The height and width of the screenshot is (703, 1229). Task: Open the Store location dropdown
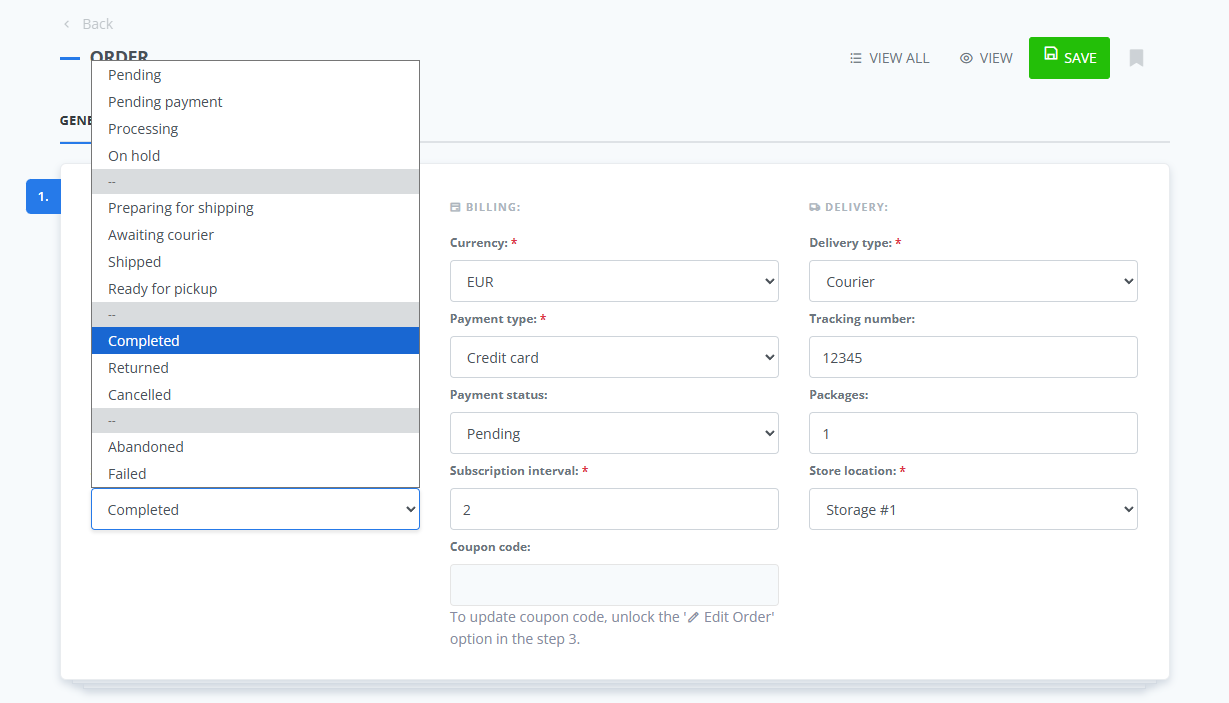(x=972, y=509)
